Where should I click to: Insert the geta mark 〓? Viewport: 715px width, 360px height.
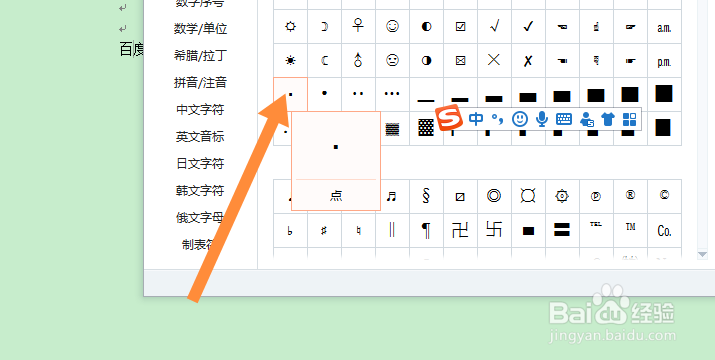(562, 230)
